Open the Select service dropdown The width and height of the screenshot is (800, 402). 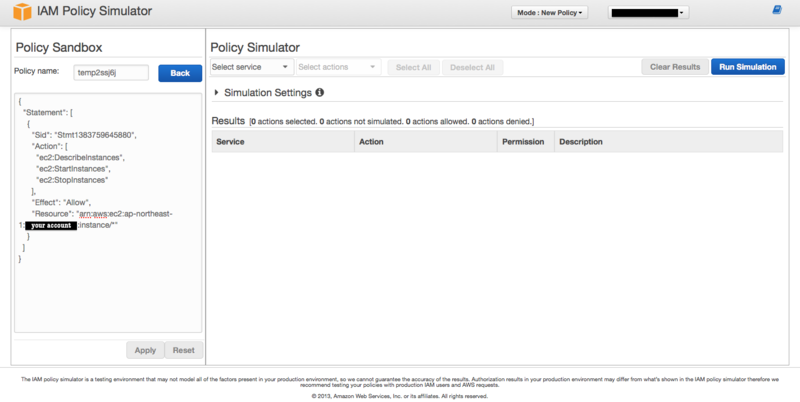(x=252, y=67)
